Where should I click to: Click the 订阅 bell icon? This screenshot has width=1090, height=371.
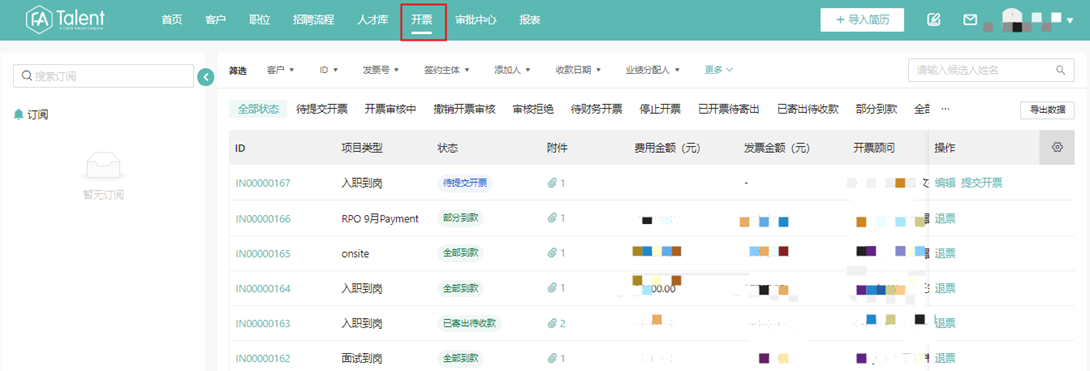[19, 115]
